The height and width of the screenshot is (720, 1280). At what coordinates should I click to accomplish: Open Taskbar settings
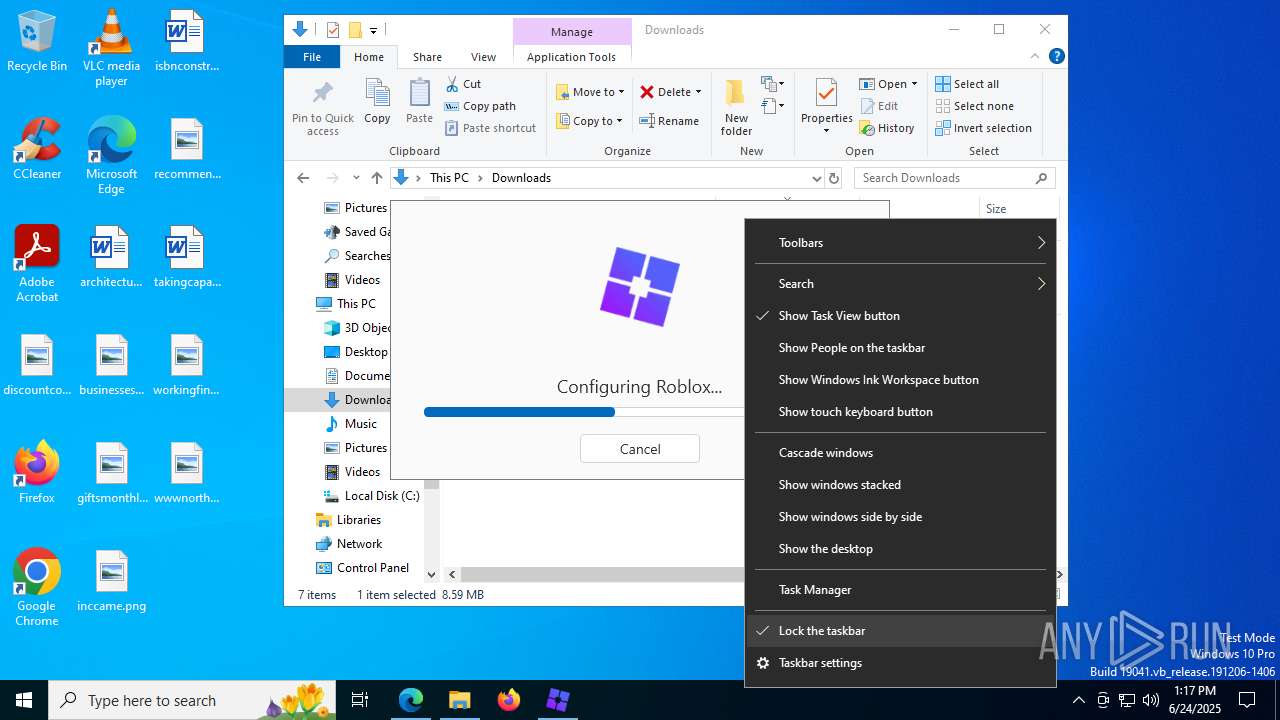coord(900,663)
